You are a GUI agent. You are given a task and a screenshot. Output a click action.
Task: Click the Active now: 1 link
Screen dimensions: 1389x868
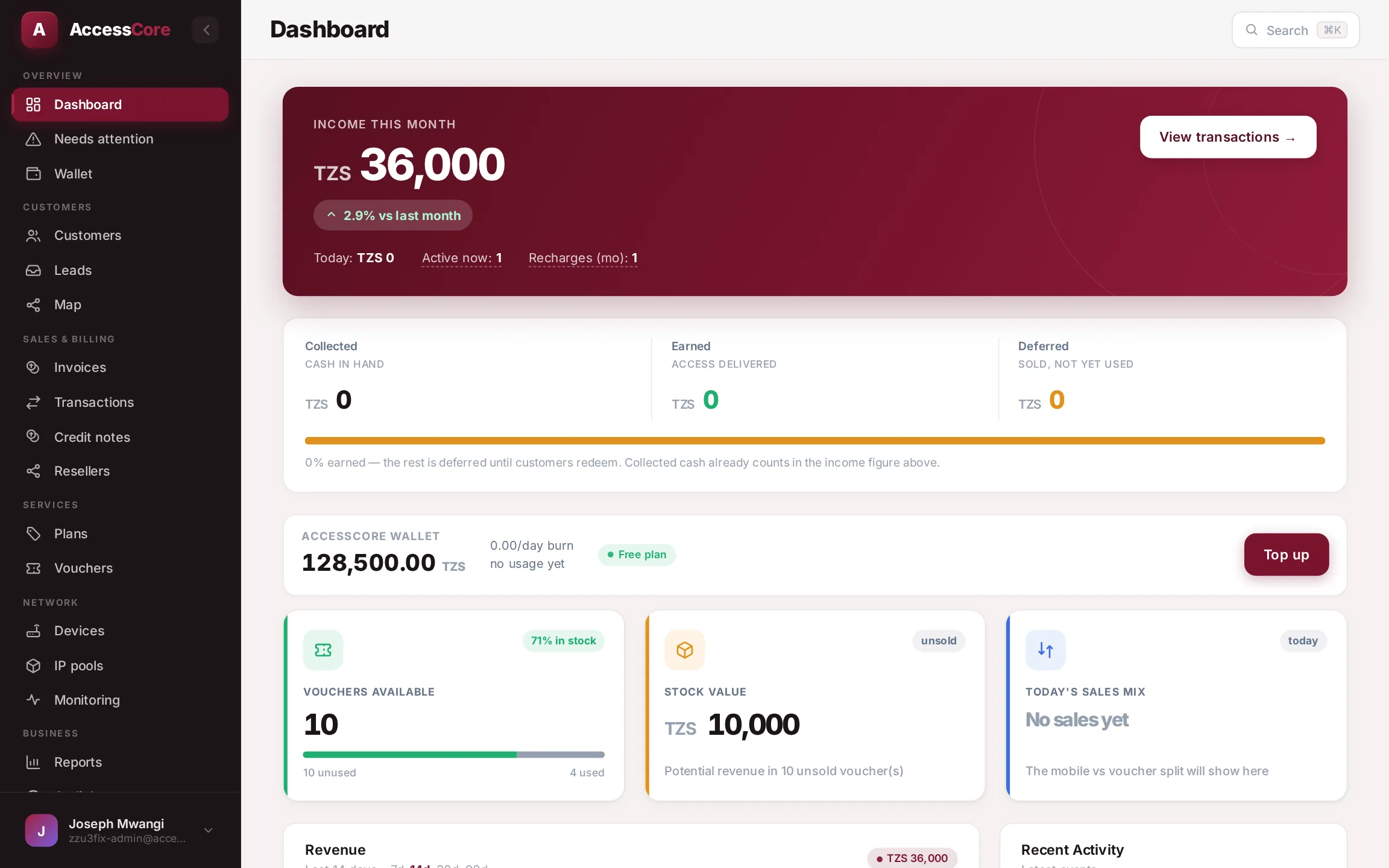[462, 258]
